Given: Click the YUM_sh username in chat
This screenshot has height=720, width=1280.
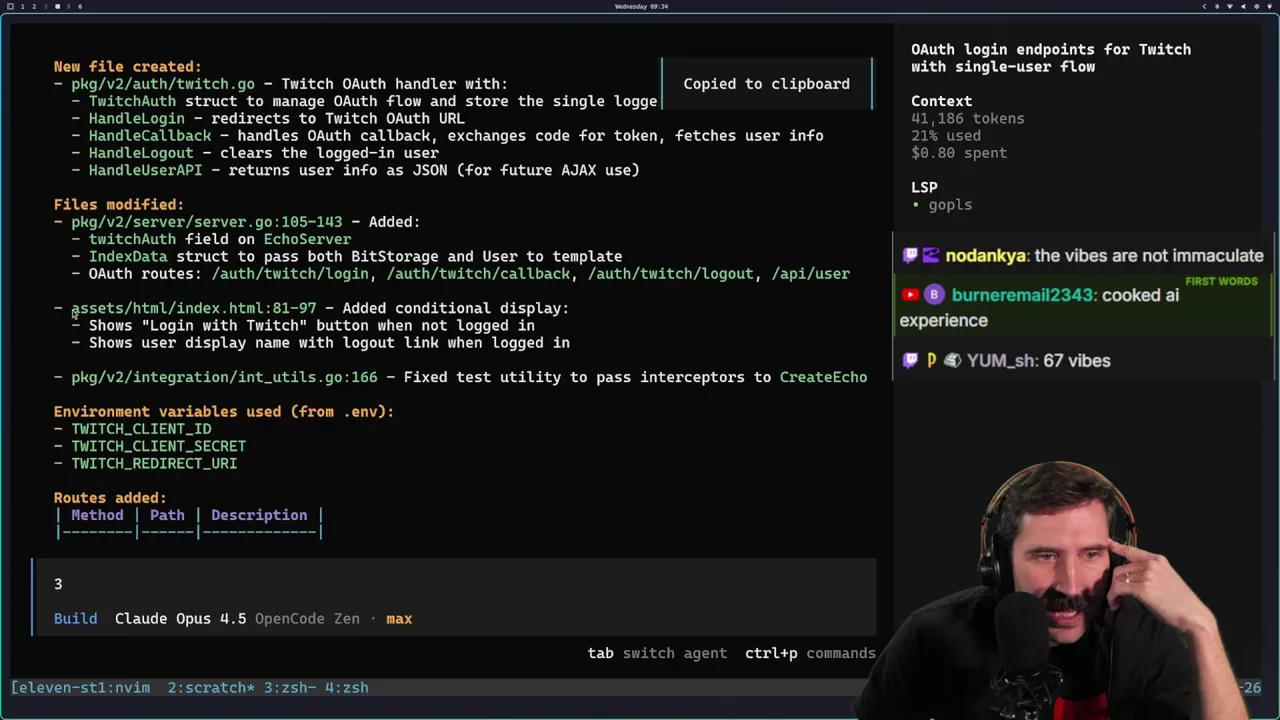Looking at the screenshot, I should pos(1001,360).
